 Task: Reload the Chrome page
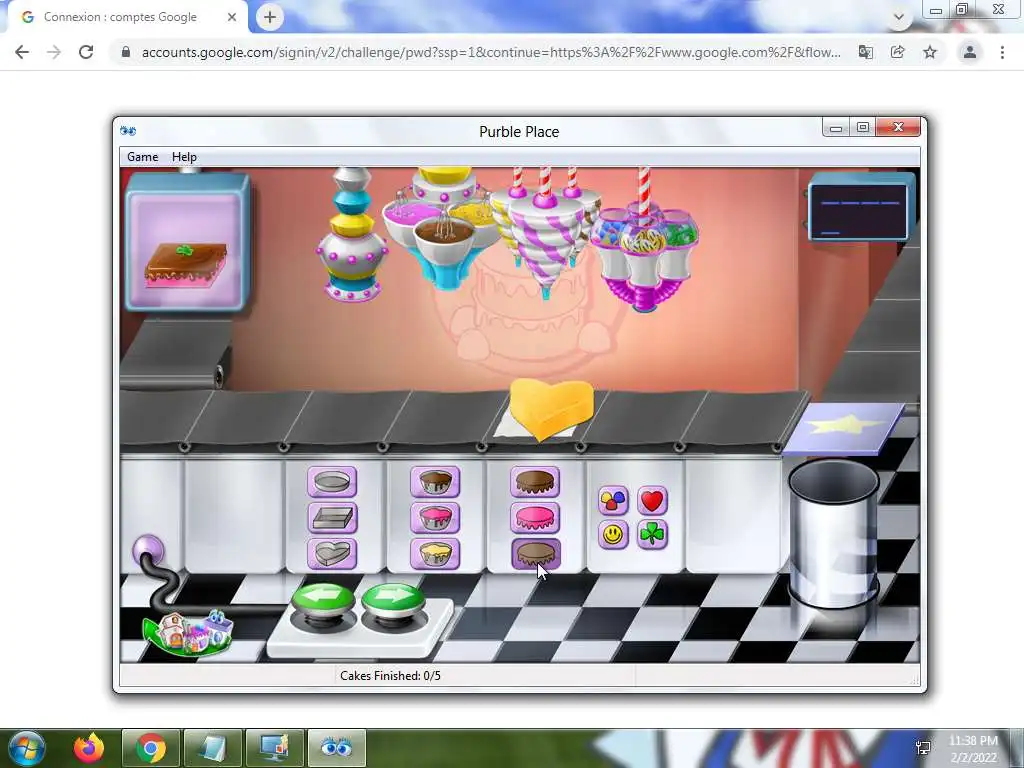pos(86,52)
